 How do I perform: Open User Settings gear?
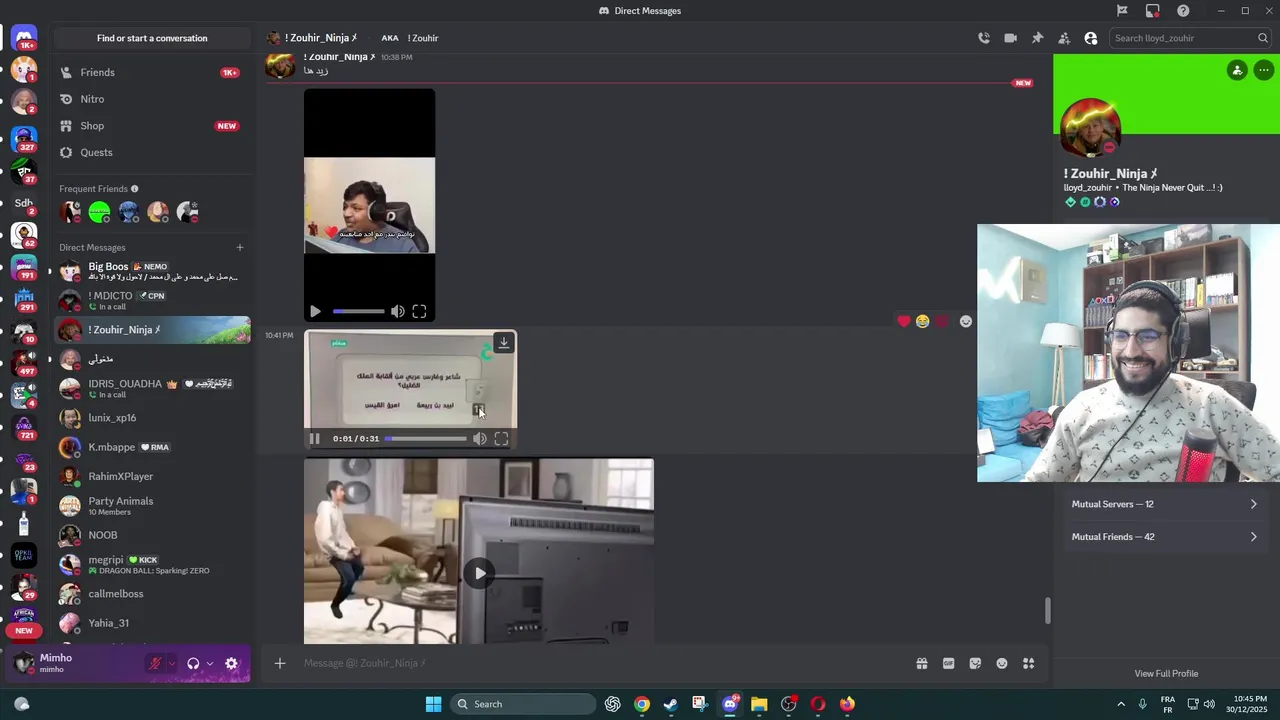(x=231, y=663)
